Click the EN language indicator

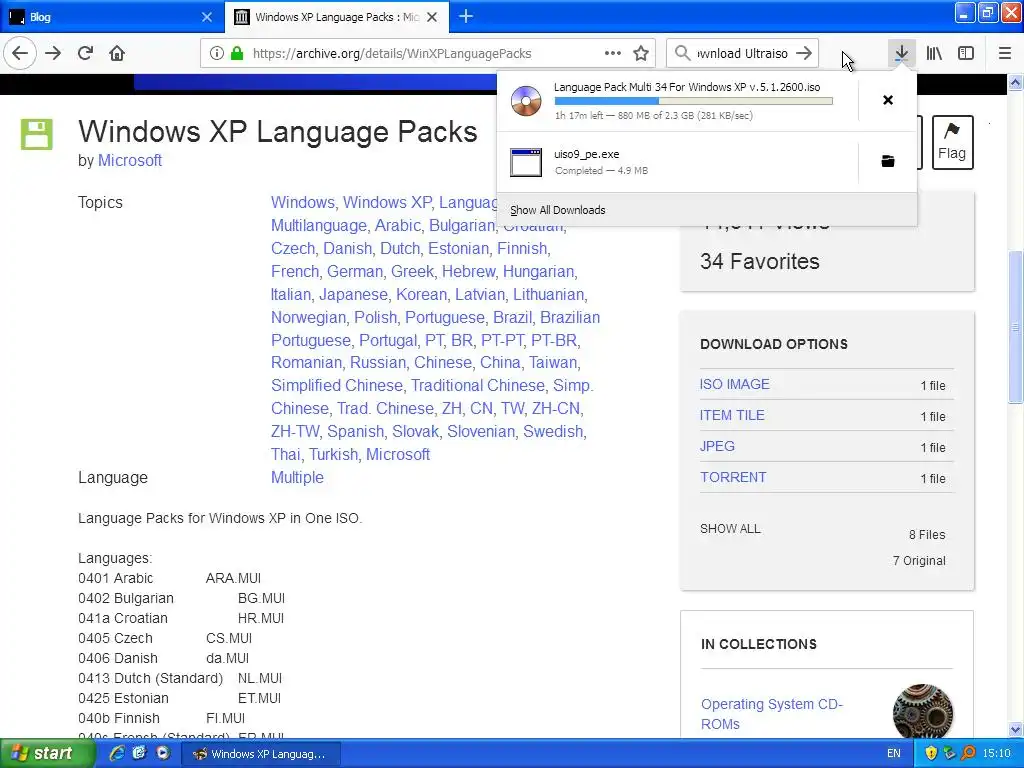(x=893, y=754)
